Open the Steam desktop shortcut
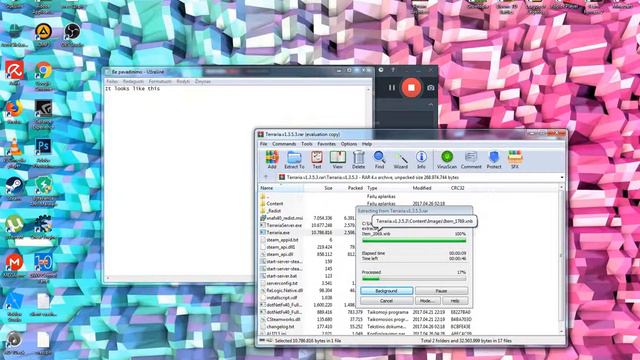 [14, 189]
